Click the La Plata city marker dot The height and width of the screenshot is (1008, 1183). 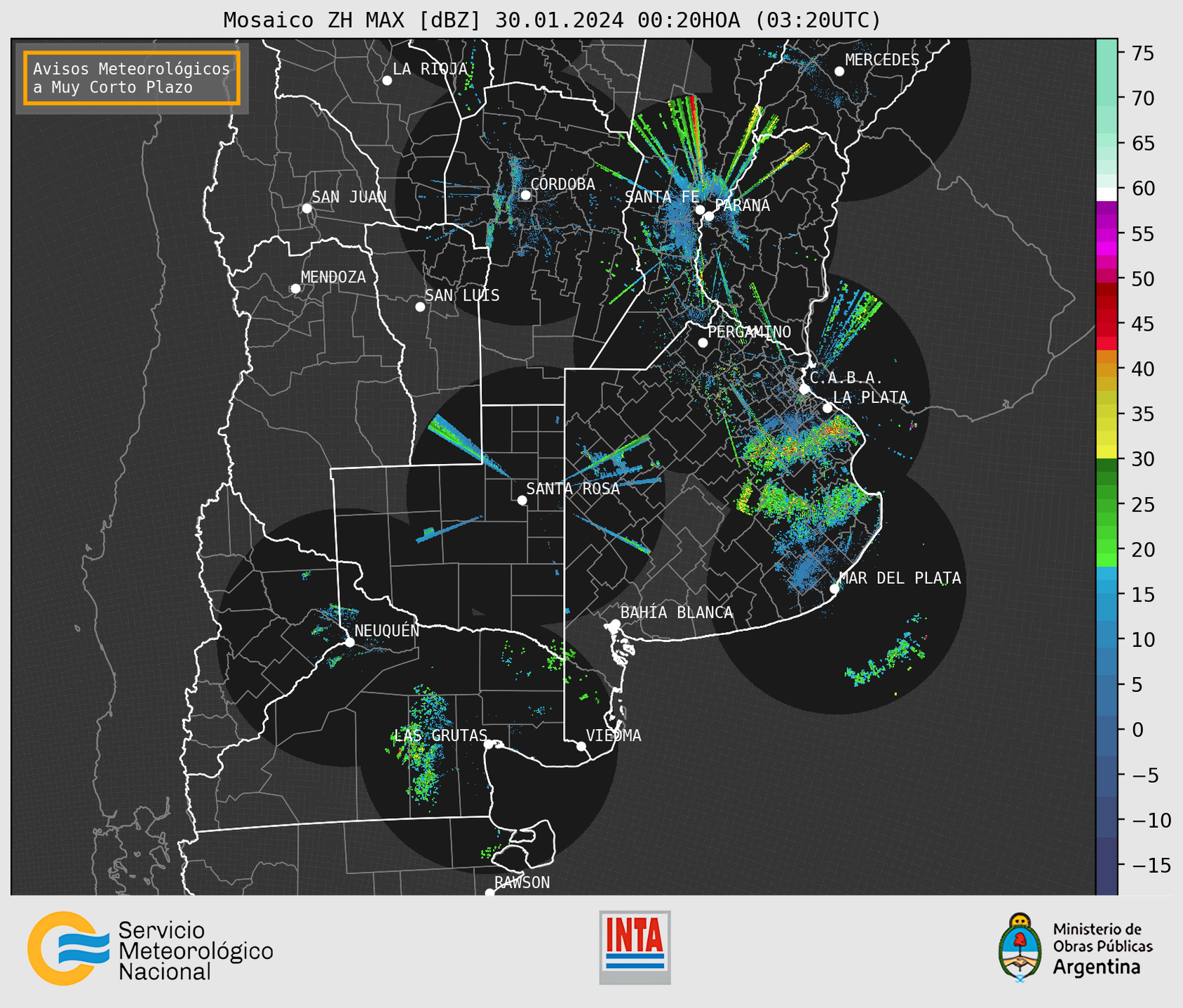[827, 408]
